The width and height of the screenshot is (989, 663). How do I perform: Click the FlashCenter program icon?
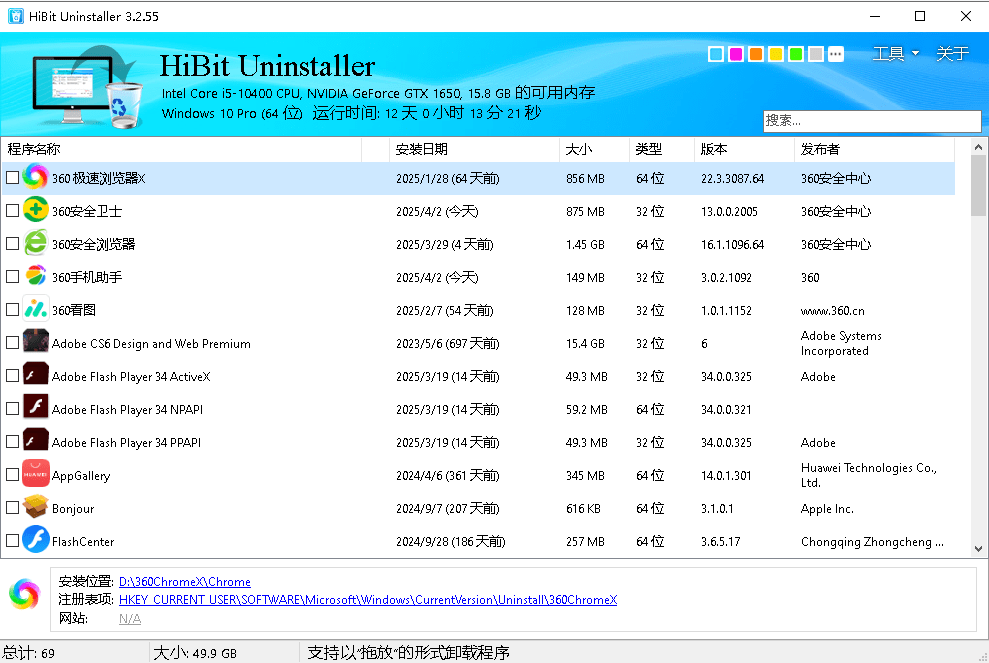[x=34, y=541]
